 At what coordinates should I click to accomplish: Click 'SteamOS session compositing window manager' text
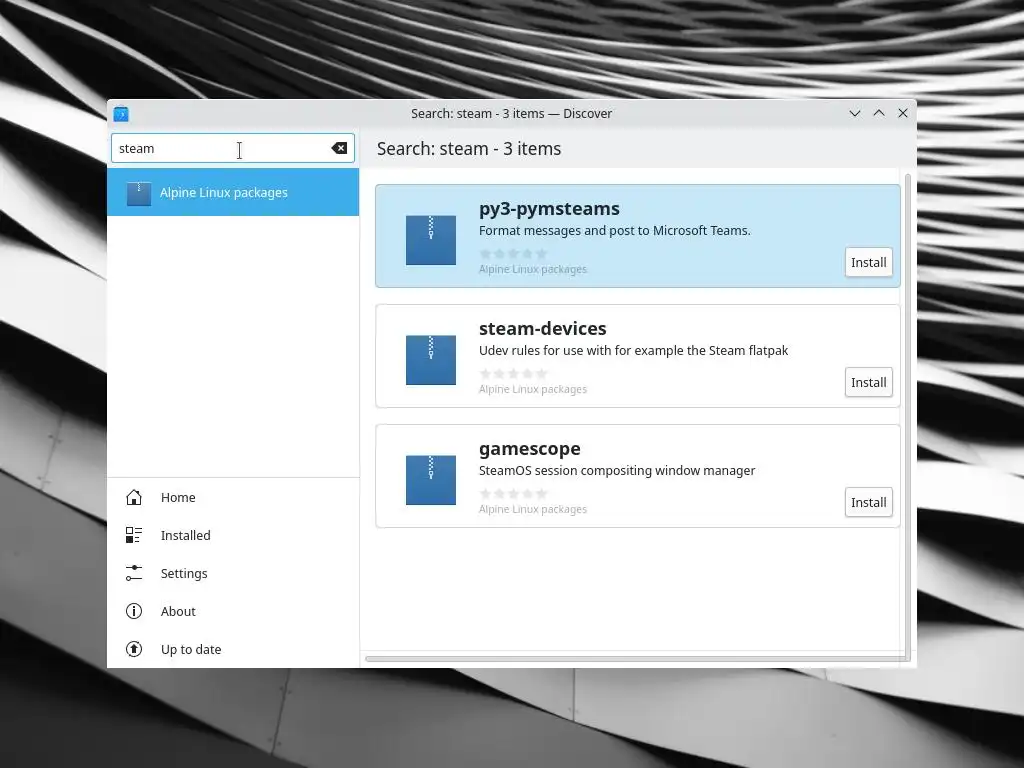pos(616,471)
